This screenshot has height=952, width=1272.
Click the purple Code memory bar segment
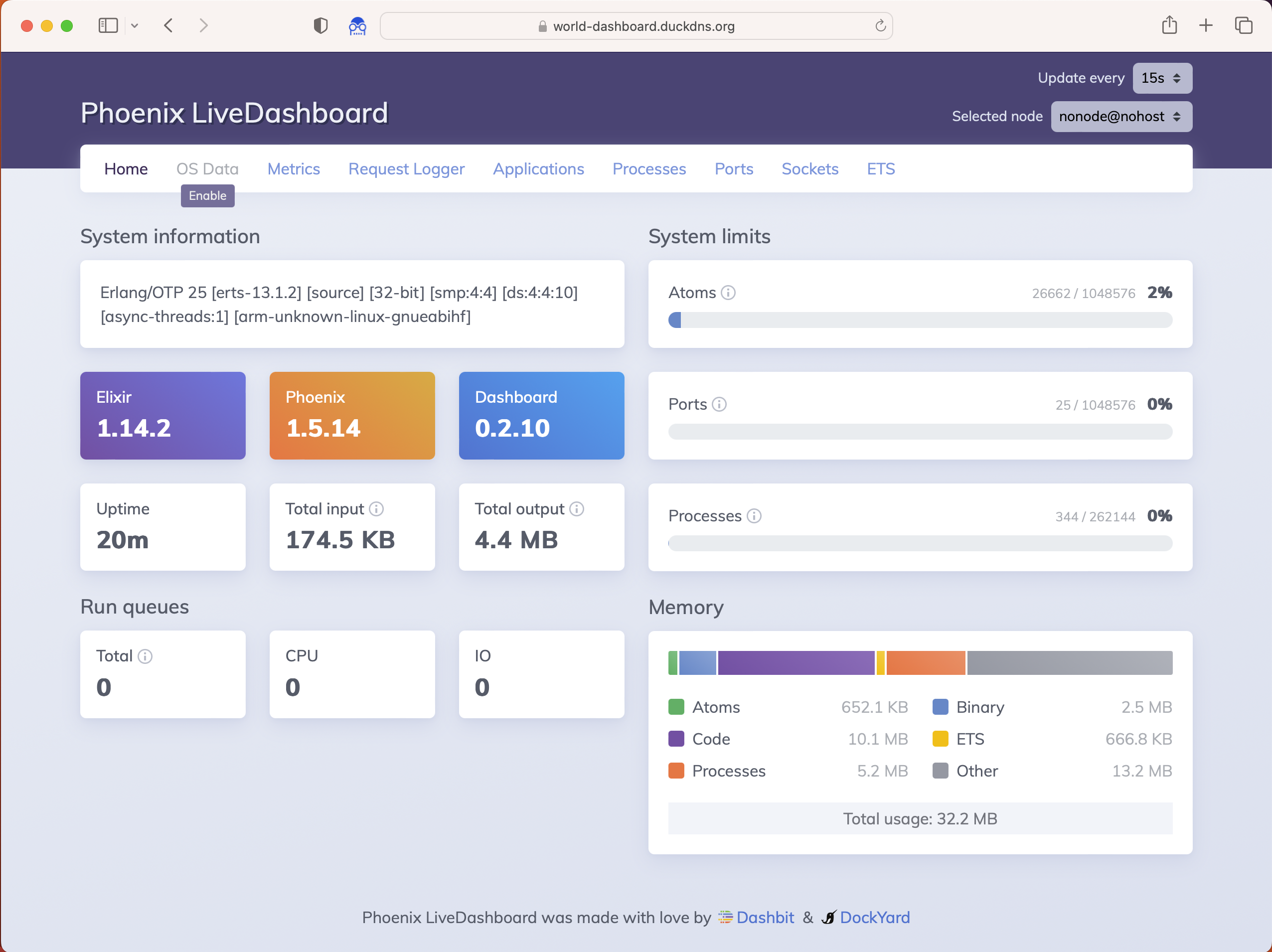(x=796, y=663)
